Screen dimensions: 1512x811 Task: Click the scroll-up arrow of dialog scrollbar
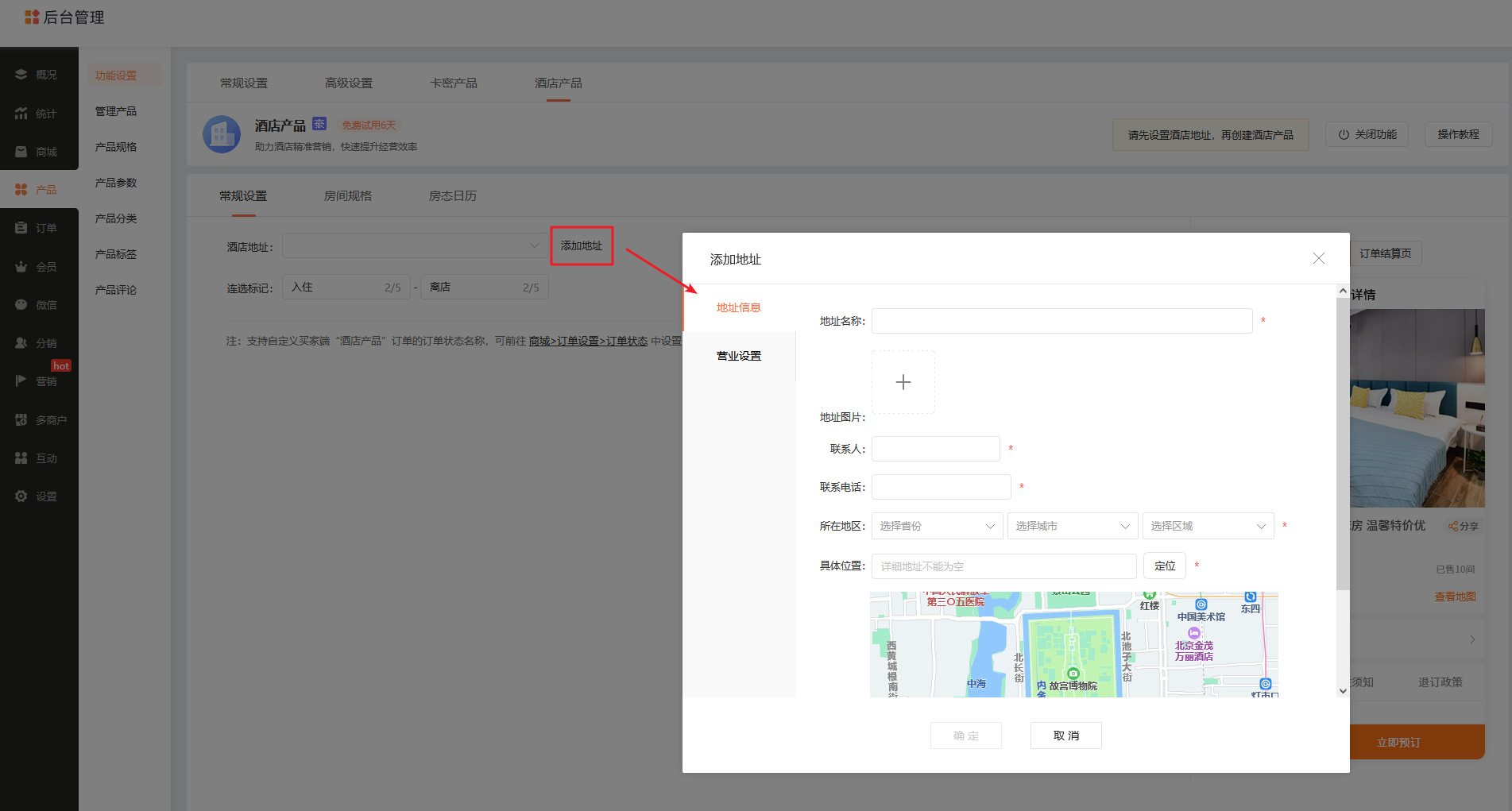(x=1343, y=291)
